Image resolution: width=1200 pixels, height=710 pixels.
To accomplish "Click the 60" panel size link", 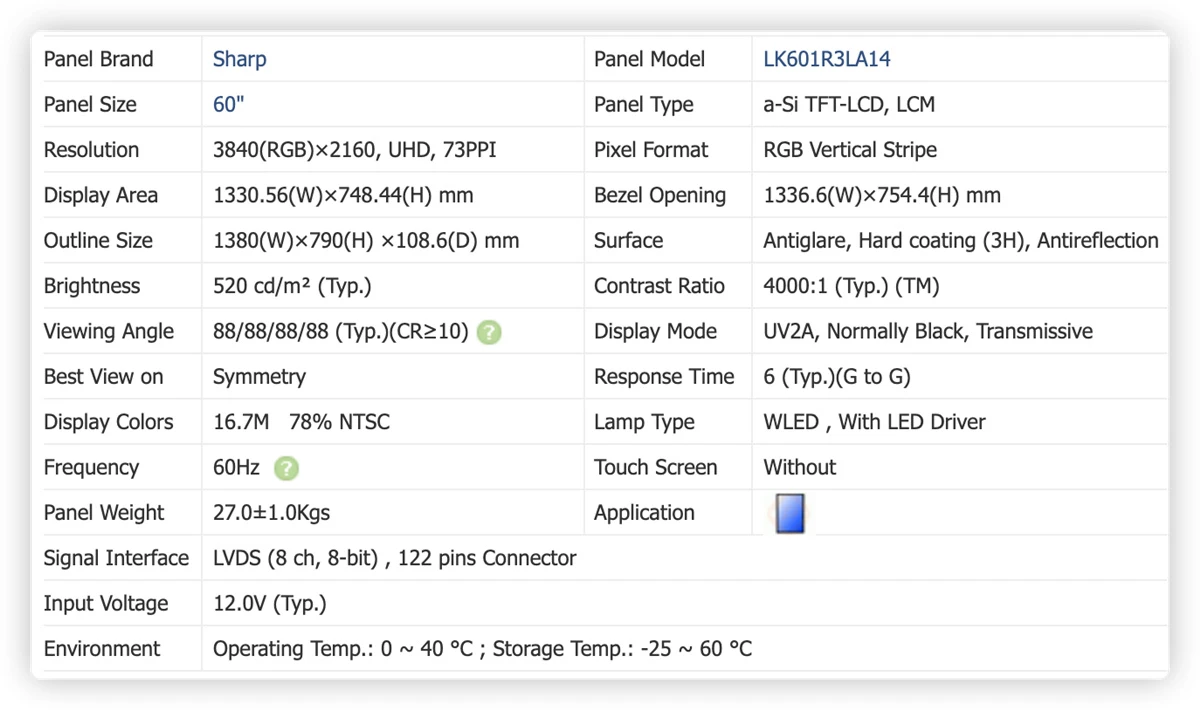I will pos(229,105).
